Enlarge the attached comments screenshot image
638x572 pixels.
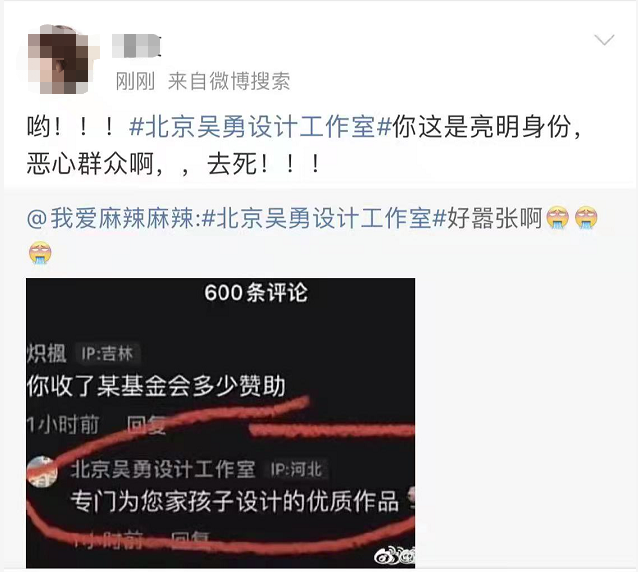[x=221, y=423]
